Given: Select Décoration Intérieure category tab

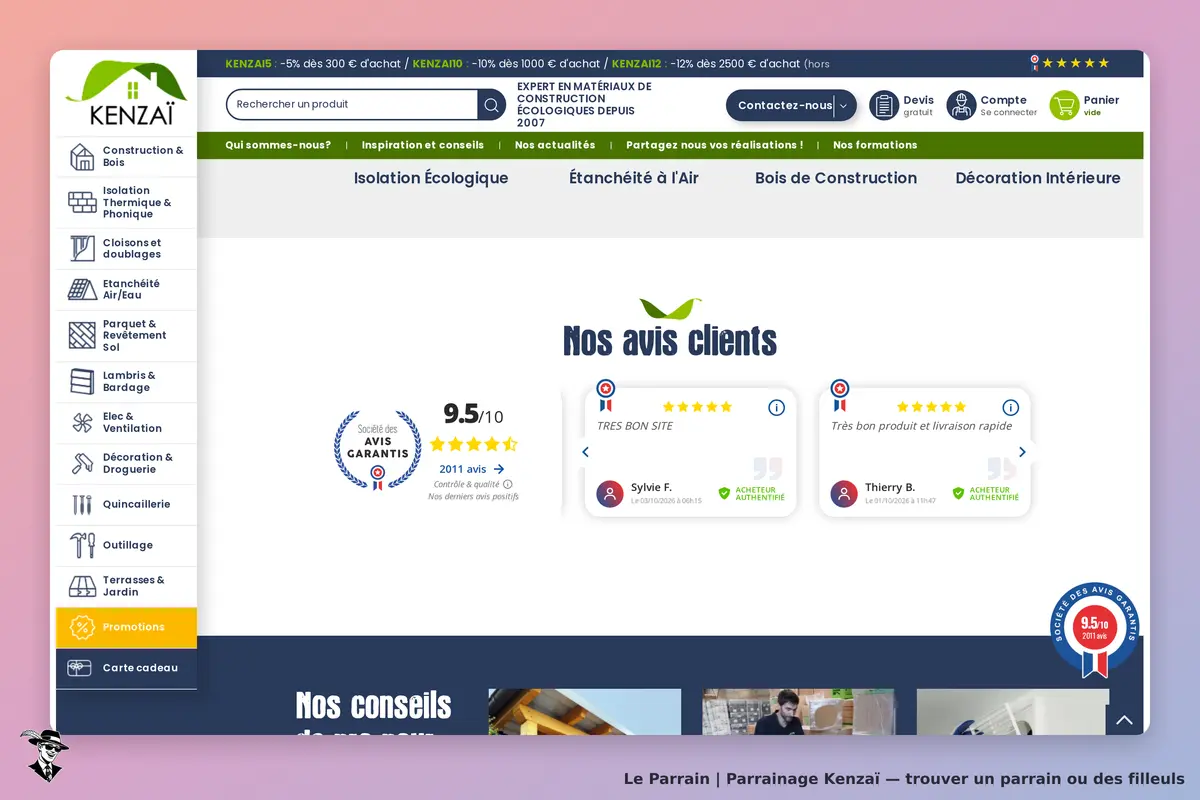Looking at the screenshot, I should point(1038,178).
